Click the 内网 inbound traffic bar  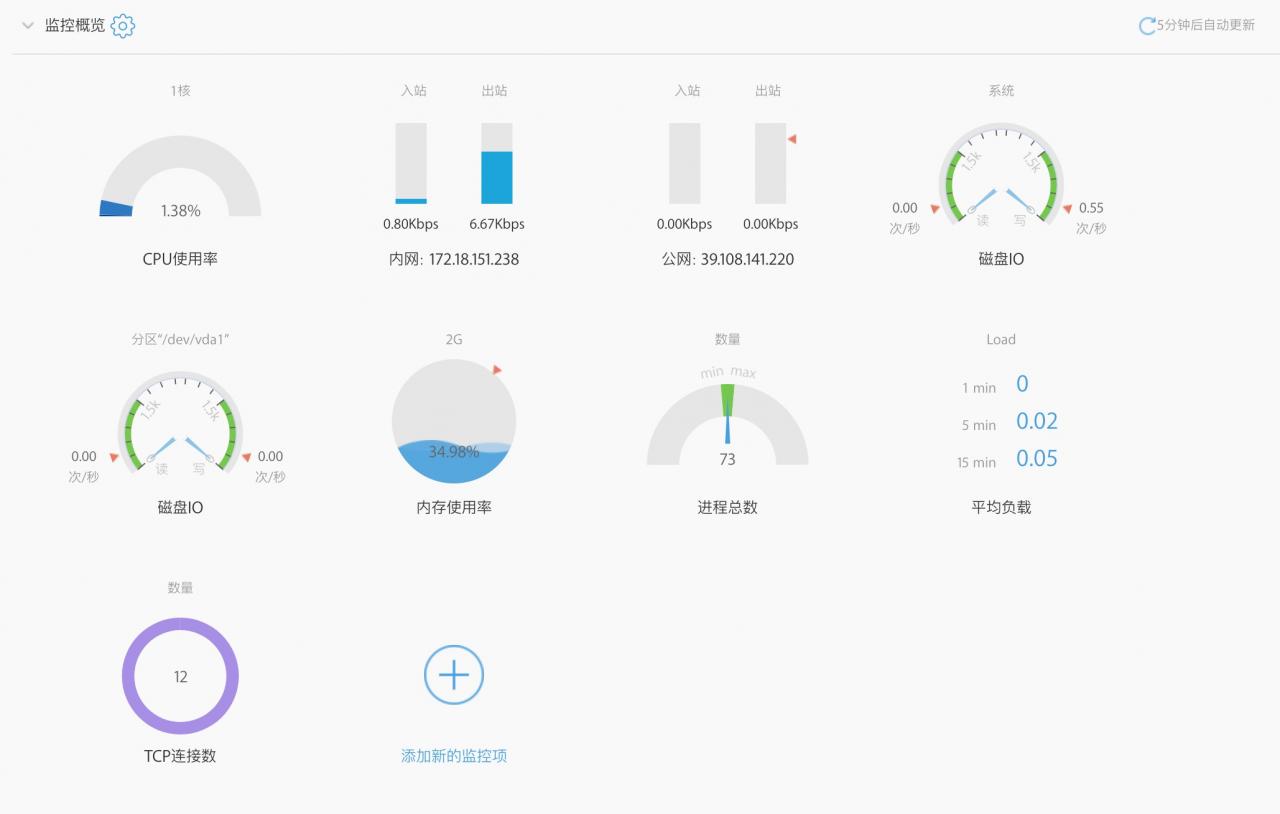pyautogui.click(x=411, y=164)
